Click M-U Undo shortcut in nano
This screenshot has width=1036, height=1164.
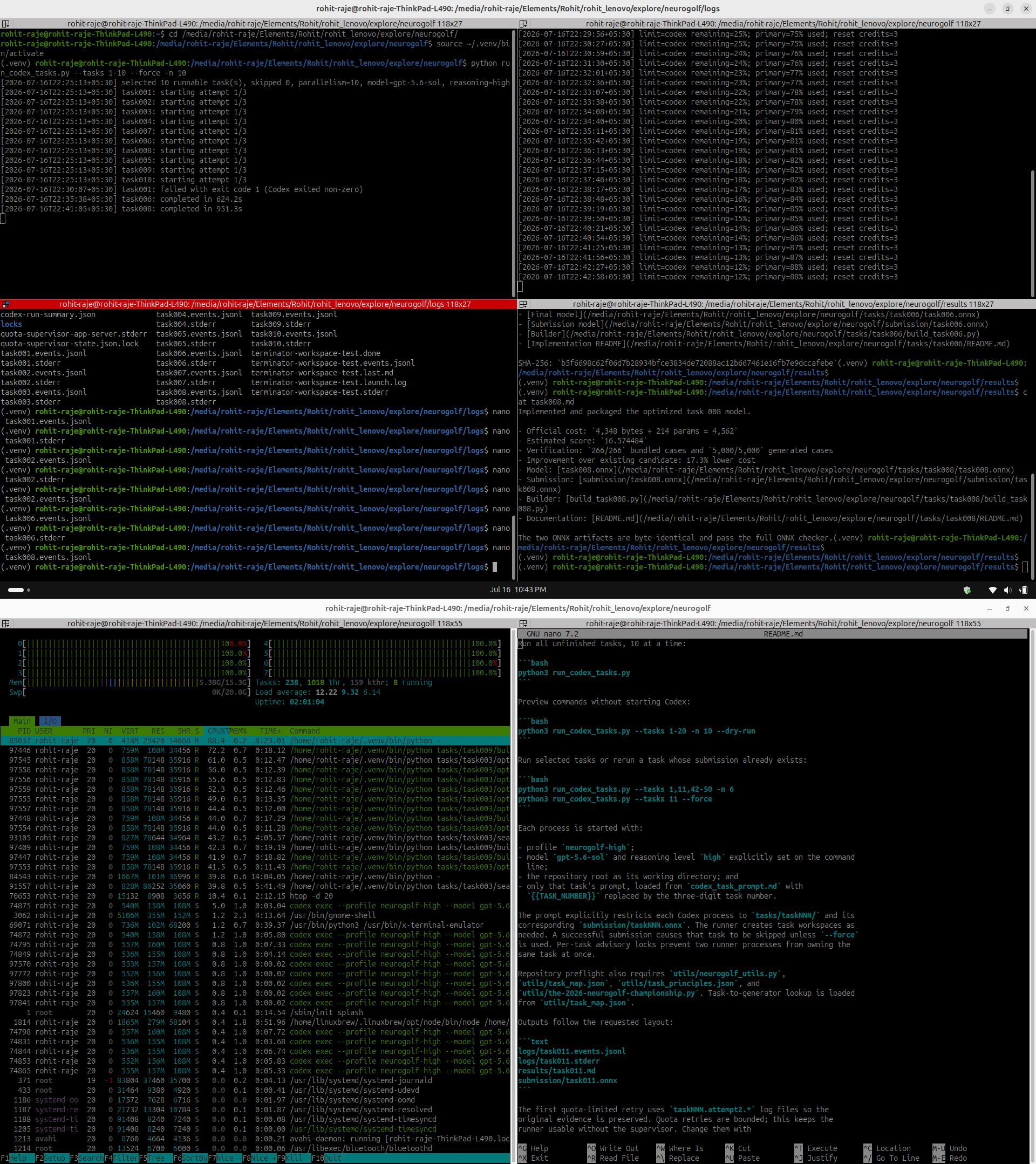[950, 1148]
